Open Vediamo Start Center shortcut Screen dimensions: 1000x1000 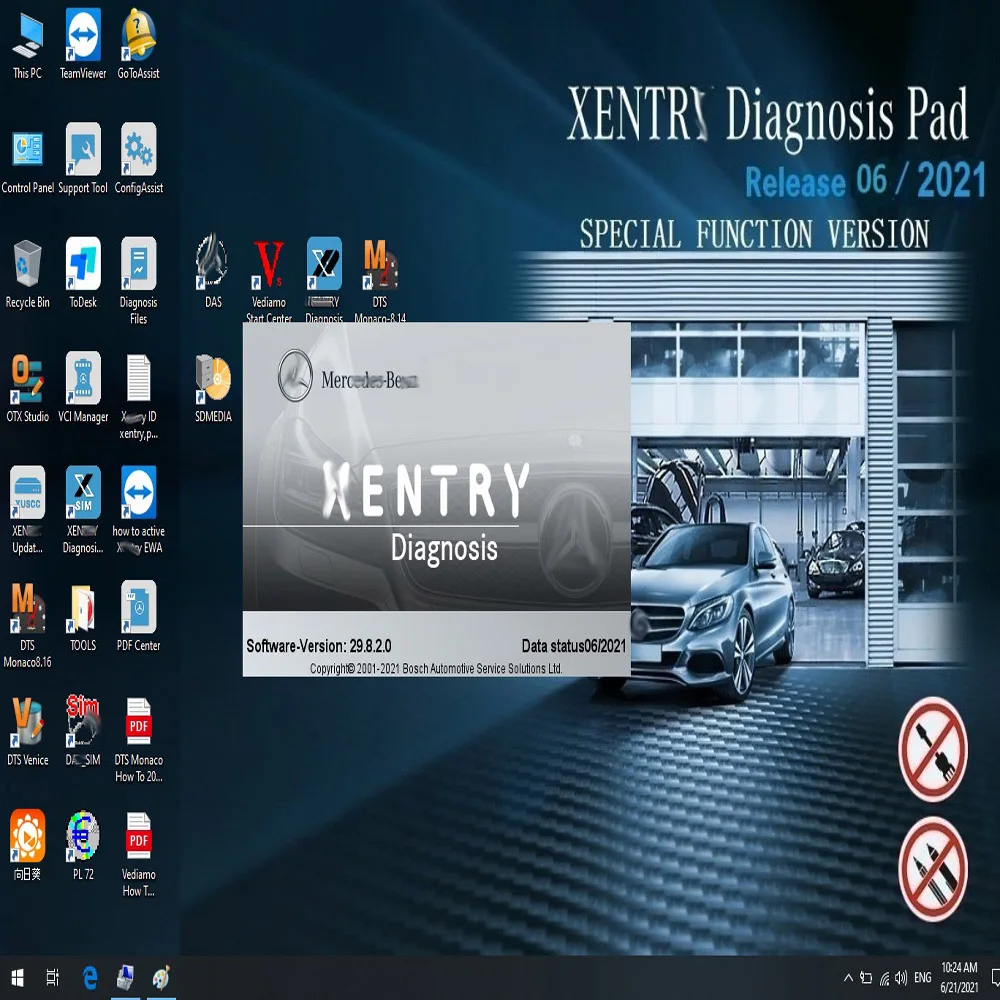pos(268,279)
